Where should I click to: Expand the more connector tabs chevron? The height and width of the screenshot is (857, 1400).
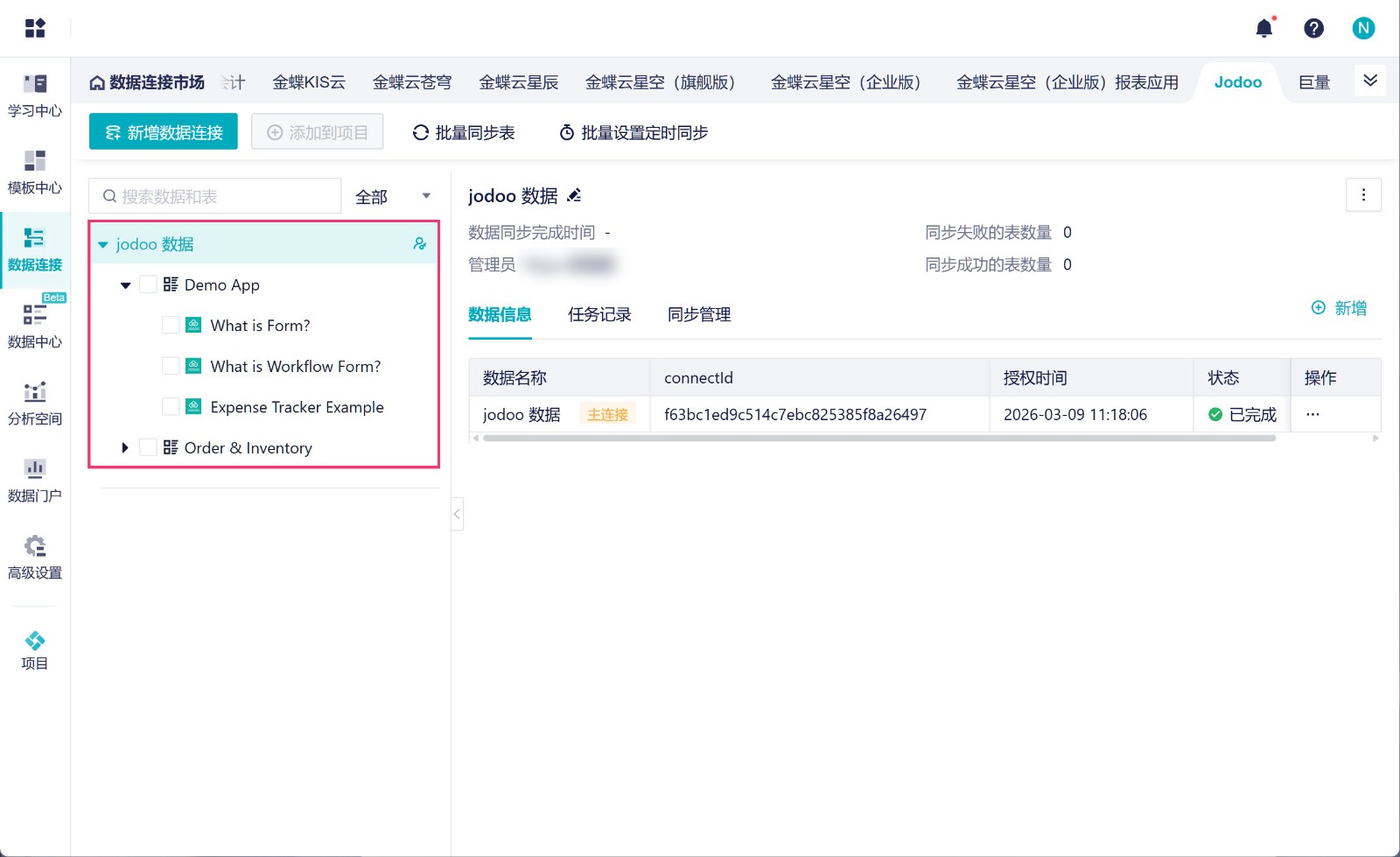click(x=1370, y=81)
